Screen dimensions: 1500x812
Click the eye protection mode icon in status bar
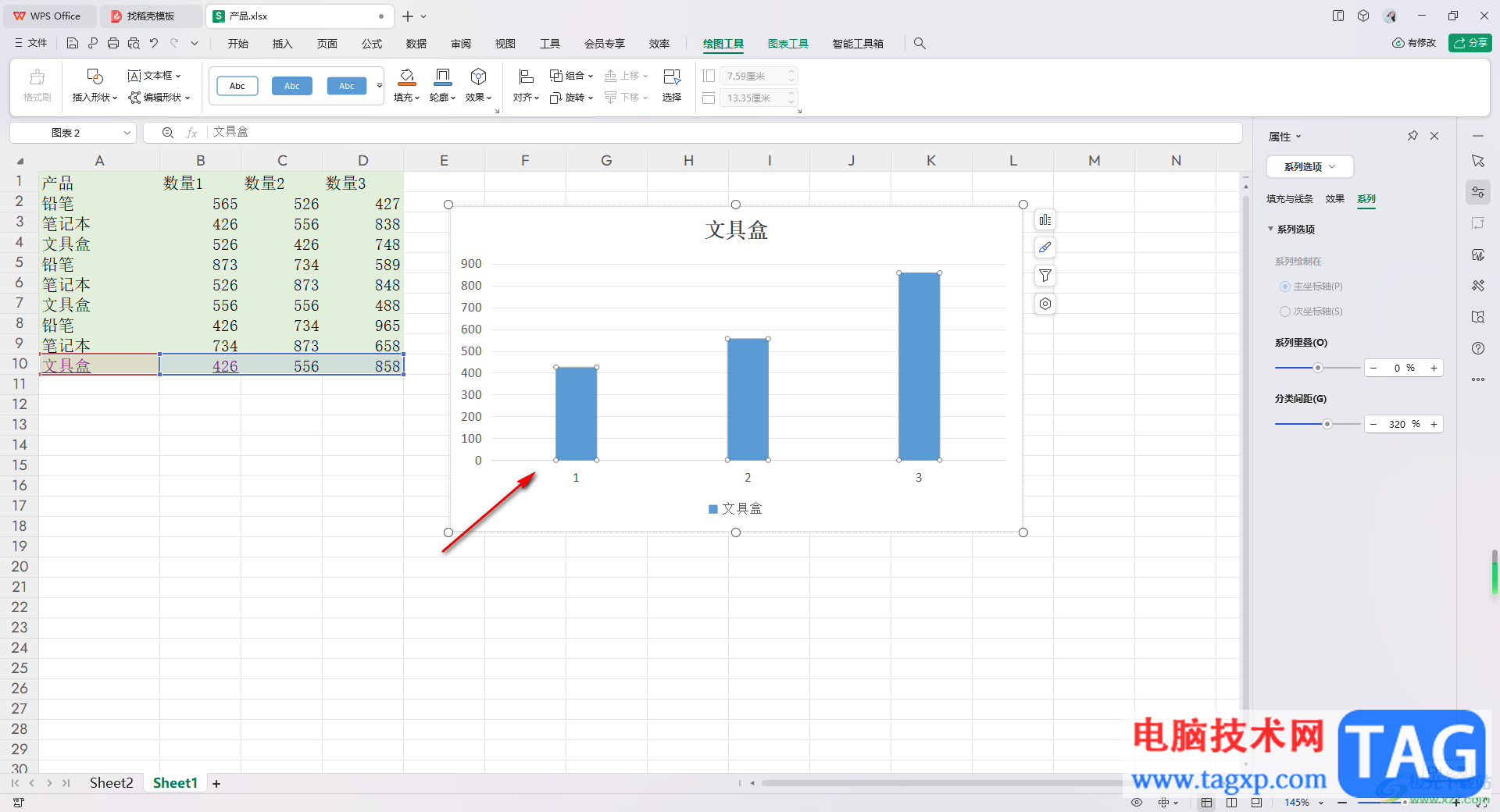[1137, 802]
